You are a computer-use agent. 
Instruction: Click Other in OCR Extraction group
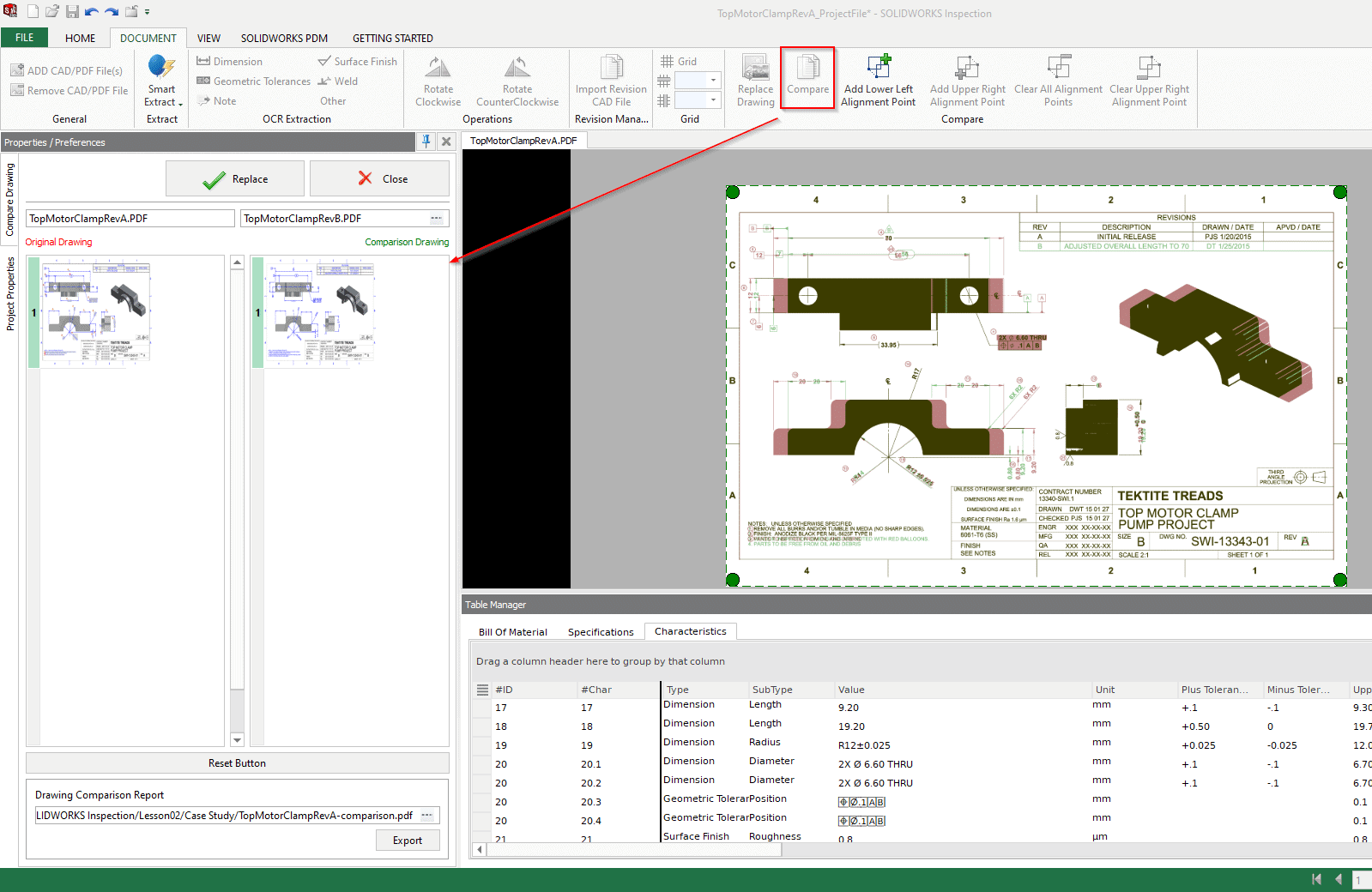[x=334, y=100]
